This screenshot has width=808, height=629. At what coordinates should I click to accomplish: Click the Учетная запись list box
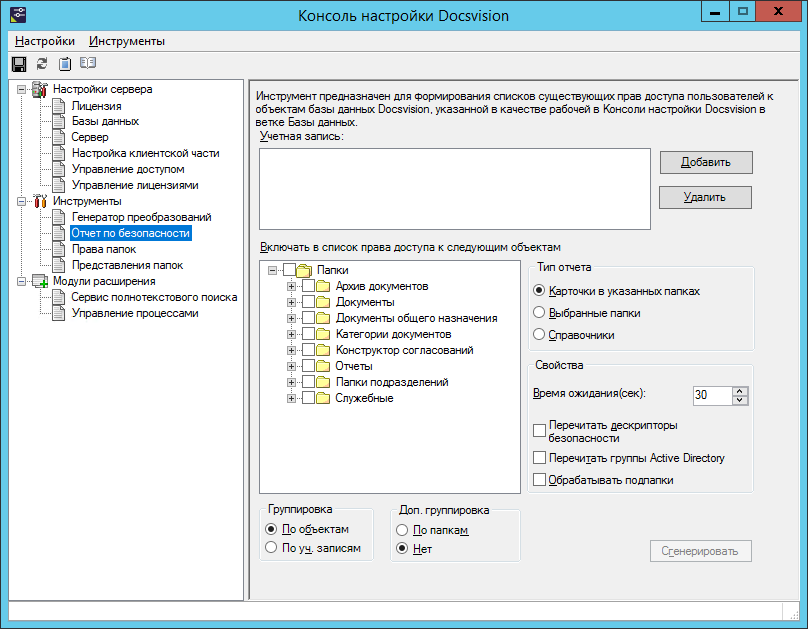click(x=454, y=190)
